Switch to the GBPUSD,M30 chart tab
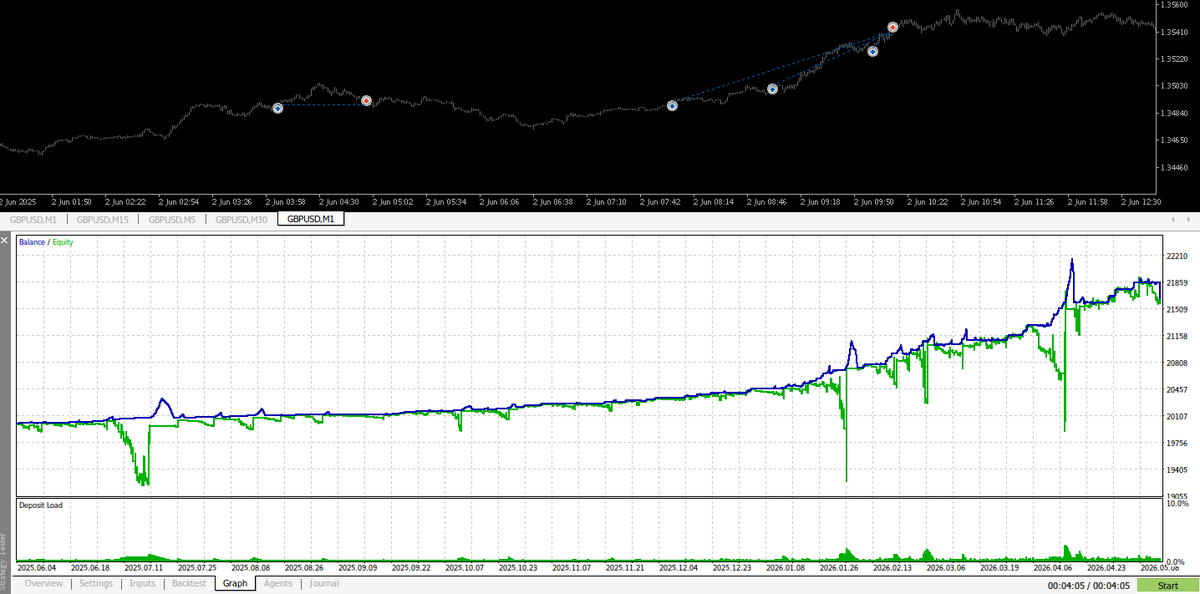 tap(242, 219)
